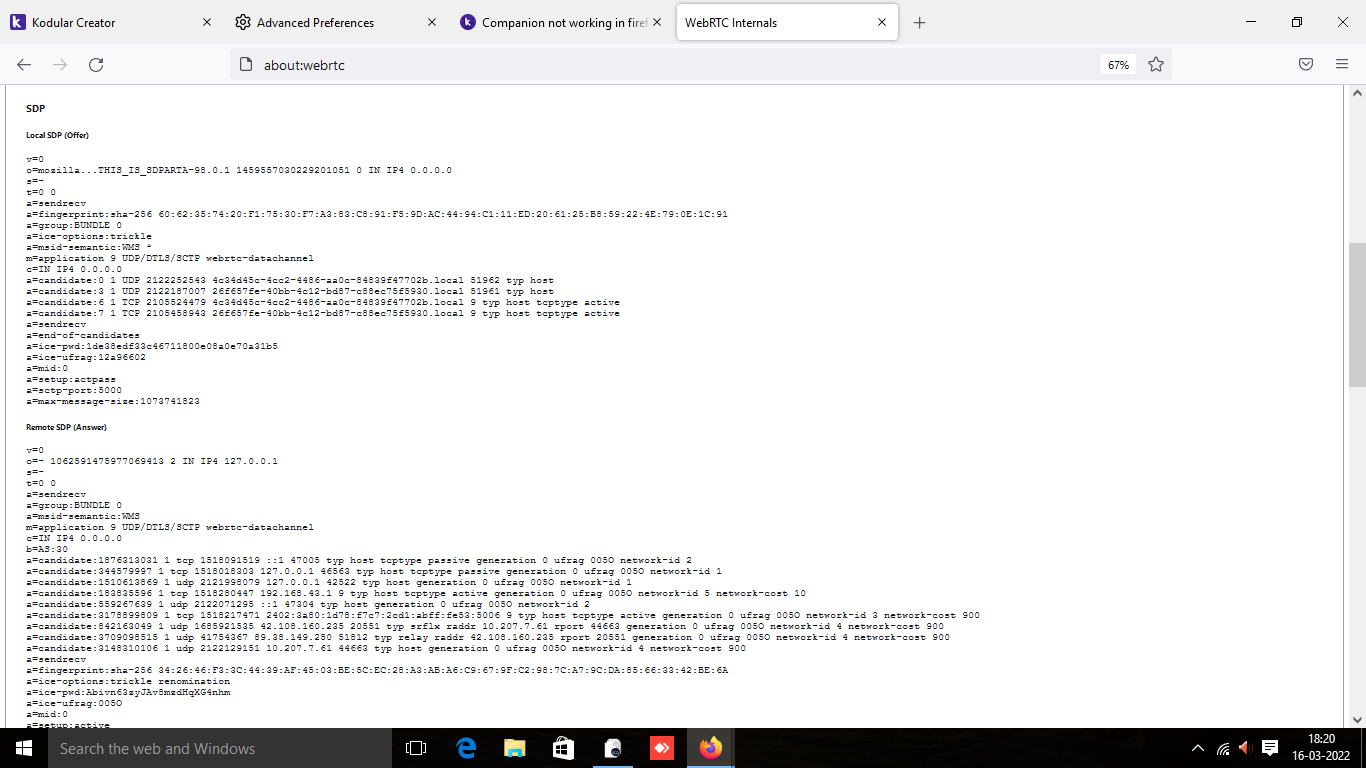Open the network status tray icon

point(1222,748)
